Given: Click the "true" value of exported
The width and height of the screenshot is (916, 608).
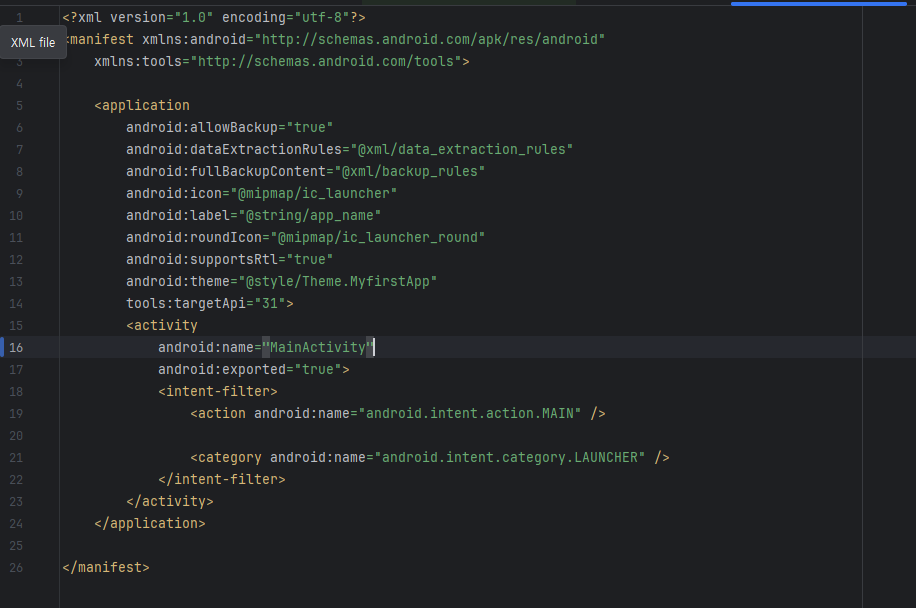Looking at the screenshot, I should coord(318,370).
